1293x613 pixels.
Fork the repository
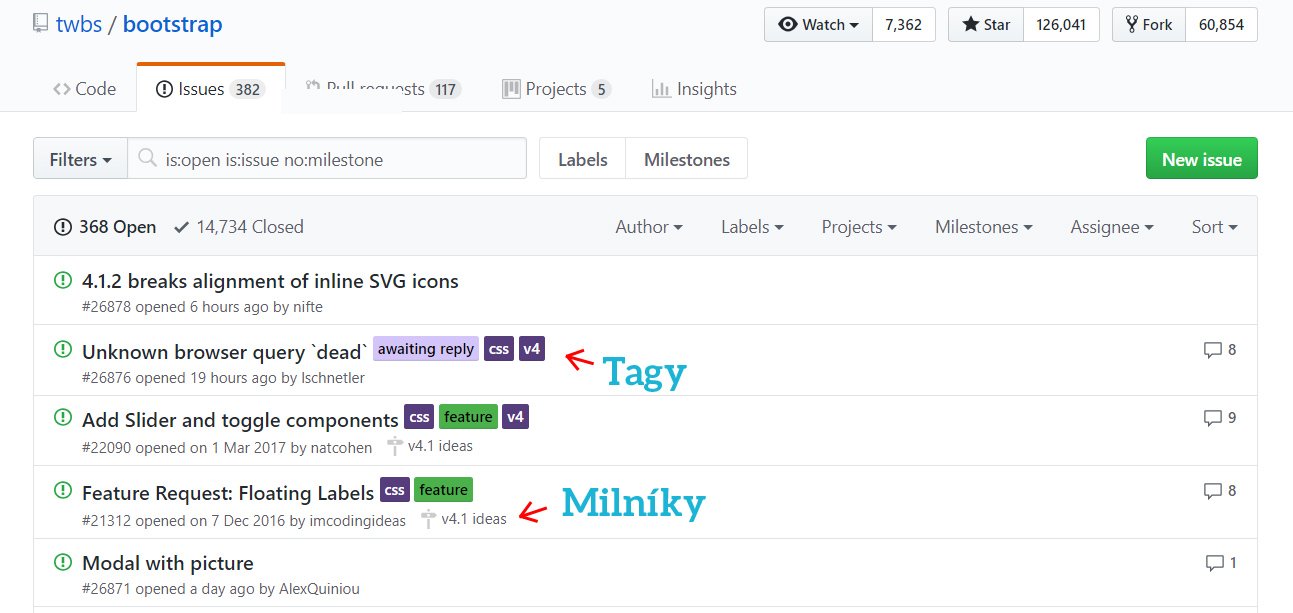(x=1149, y=25)
